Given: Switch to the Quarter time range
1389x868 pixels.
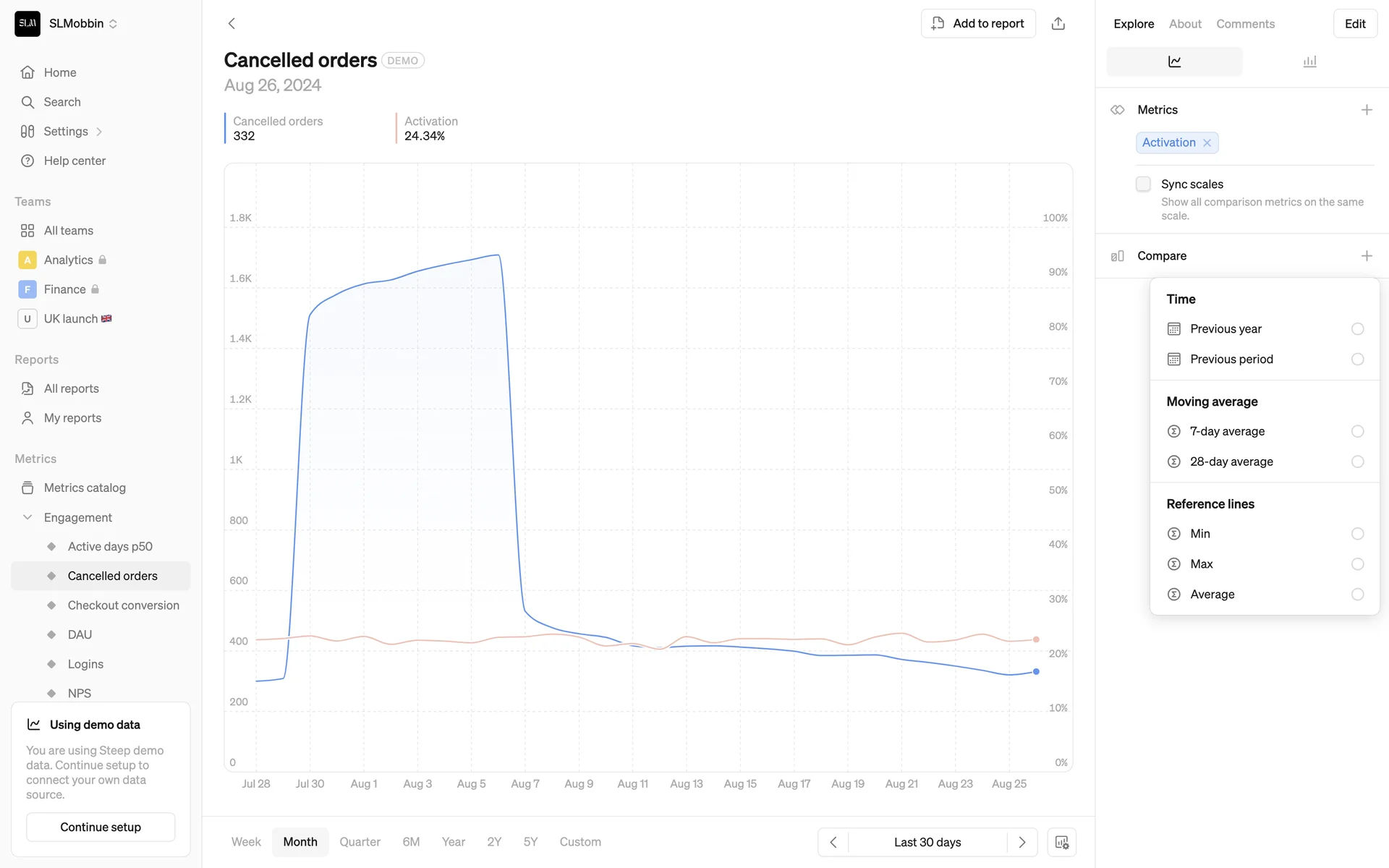Looking at the screenshot, I should pyautogui.click(x=360, y=842).
